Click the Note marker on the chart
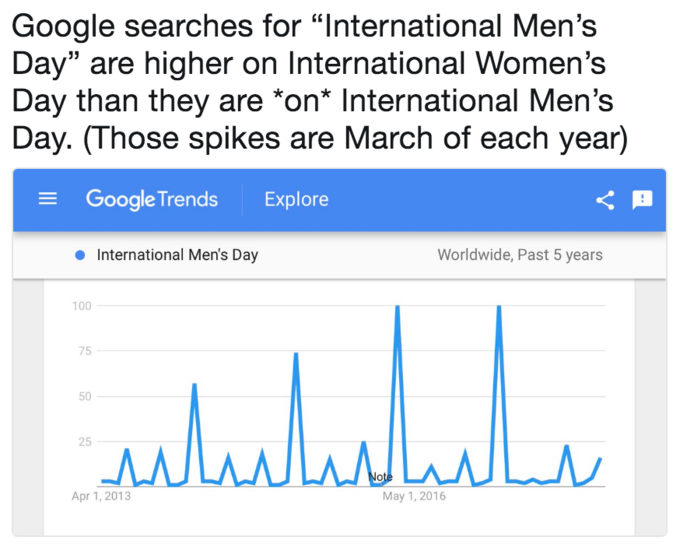680x544 pixels. click(380, 477)
